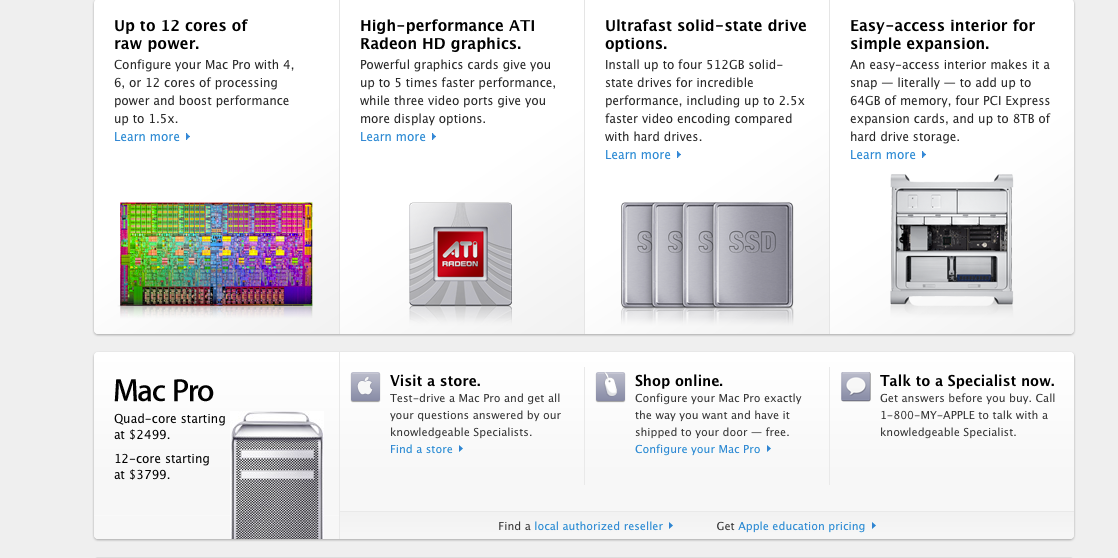Click the 1-800-MY-APPLE phone number text
This screenshot has width=1118, height=558.
pyautogui.click(x=929, y=415)
